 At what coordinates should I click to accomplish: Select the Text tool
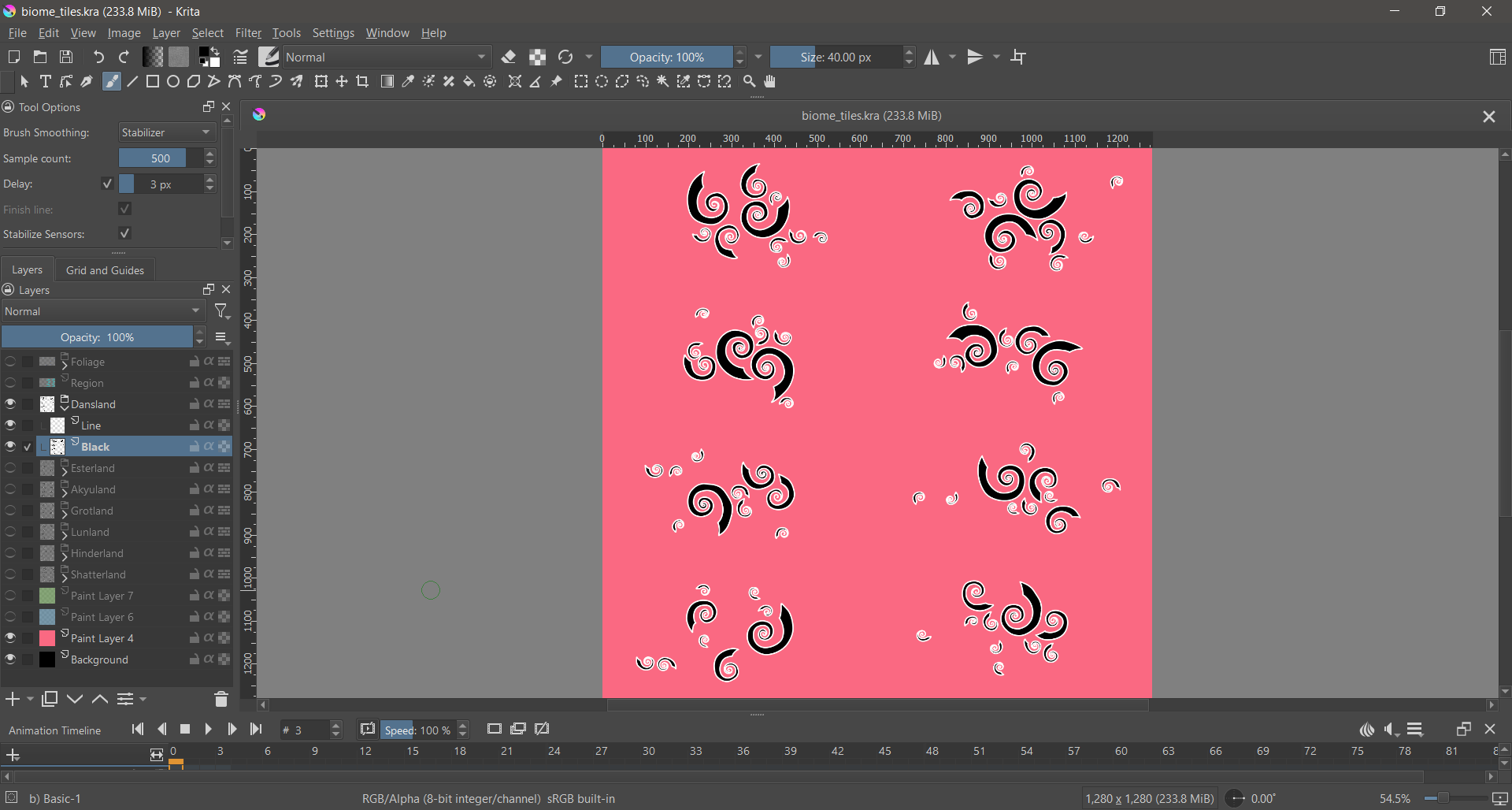pyautogui.click(x=46, y=81)
